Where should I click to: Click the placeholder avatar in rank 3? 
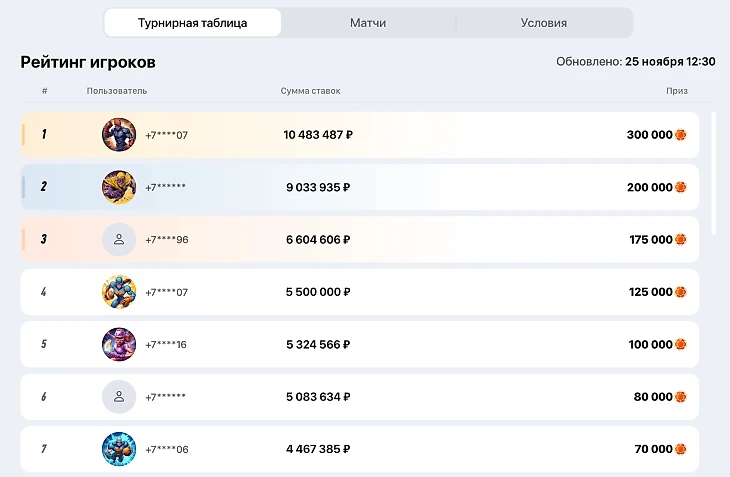(119, 240)
